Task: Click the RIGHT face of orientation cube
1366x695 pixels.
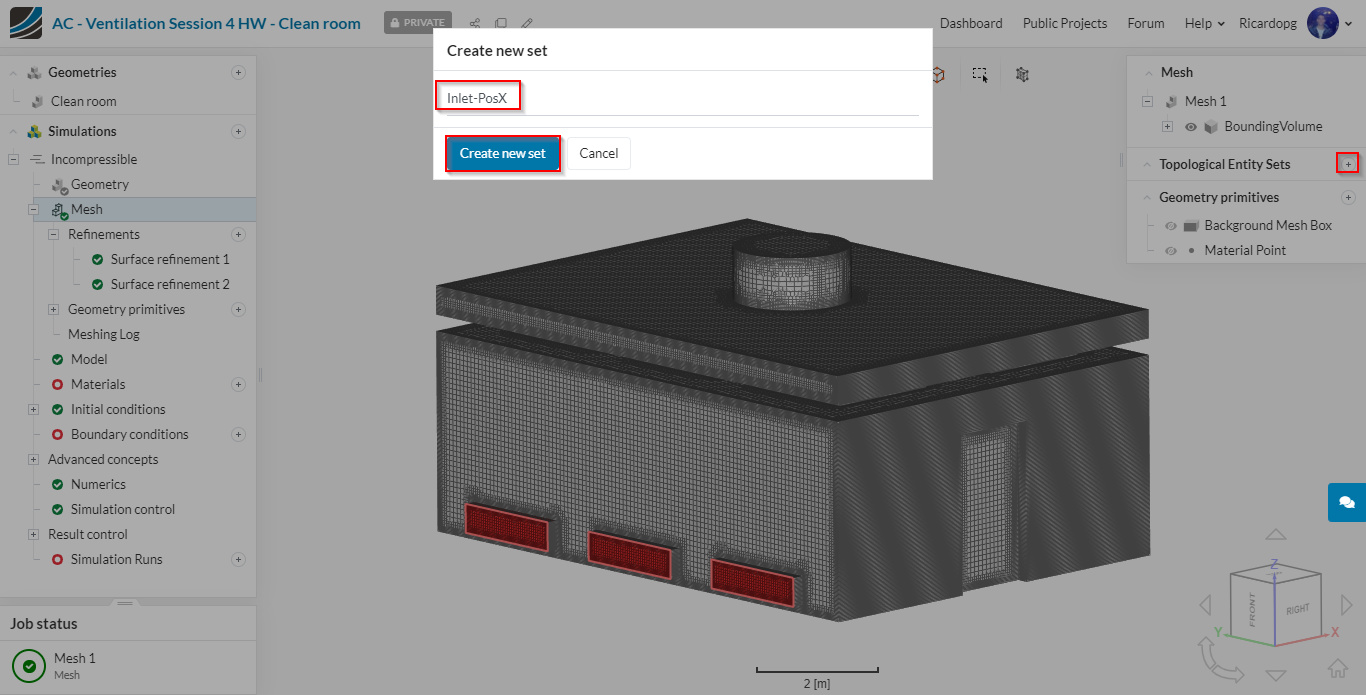Action: tap(1297, 609)
